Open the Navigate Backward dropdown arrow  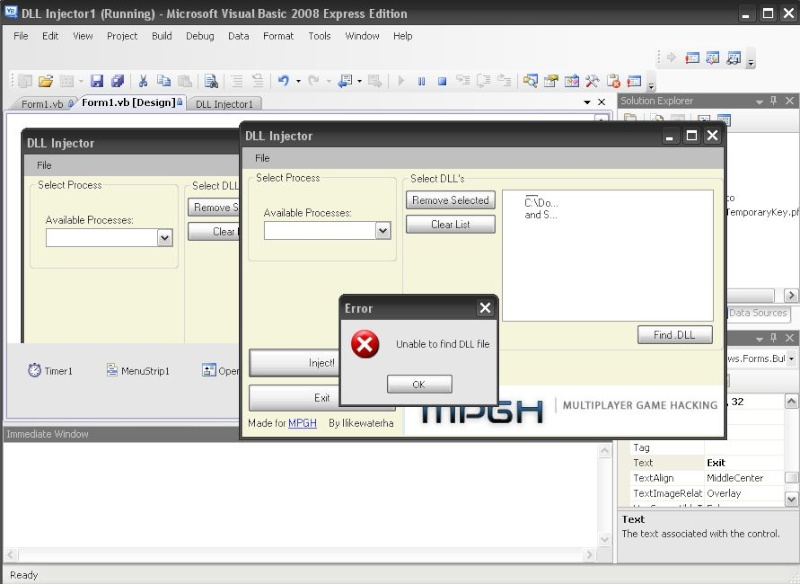point(360,81)
